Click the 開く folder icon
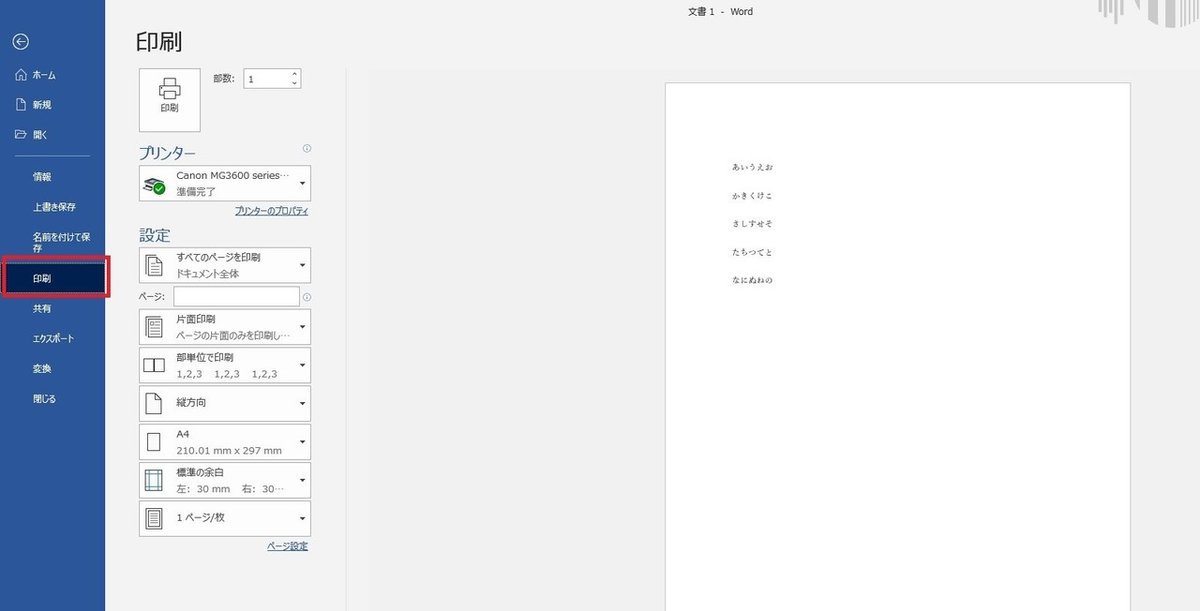This screenshot has height=611, width=1200. click(x=20, y=135)
